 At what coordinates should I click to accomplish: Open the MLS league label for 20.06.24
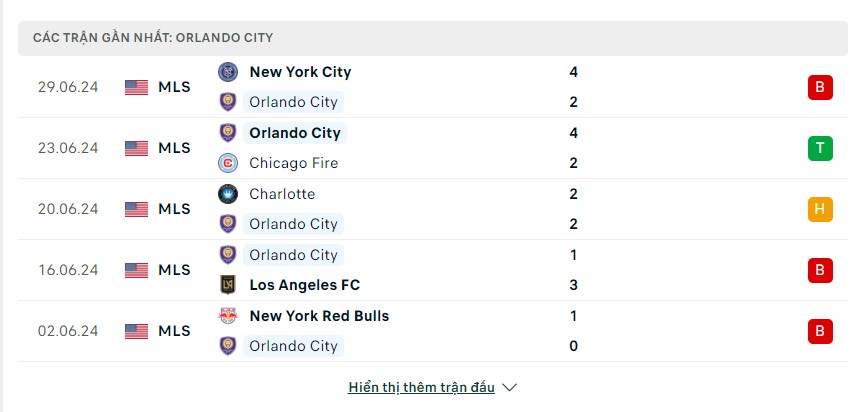(x=174, y=209)
